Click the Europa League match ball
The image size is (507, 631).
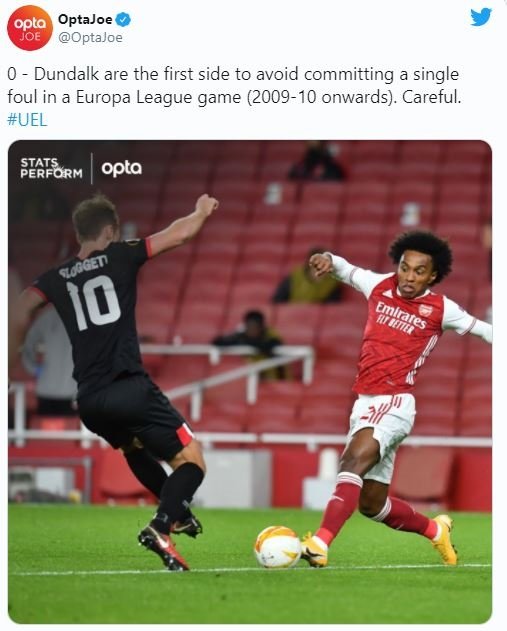click(x=278, y=547)
